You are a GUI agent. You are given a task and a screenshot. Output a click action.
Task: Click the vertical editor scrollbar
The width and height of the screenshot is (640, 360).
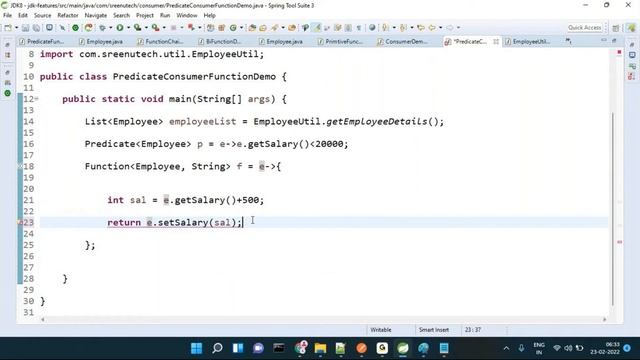click(x=613, y=209)
